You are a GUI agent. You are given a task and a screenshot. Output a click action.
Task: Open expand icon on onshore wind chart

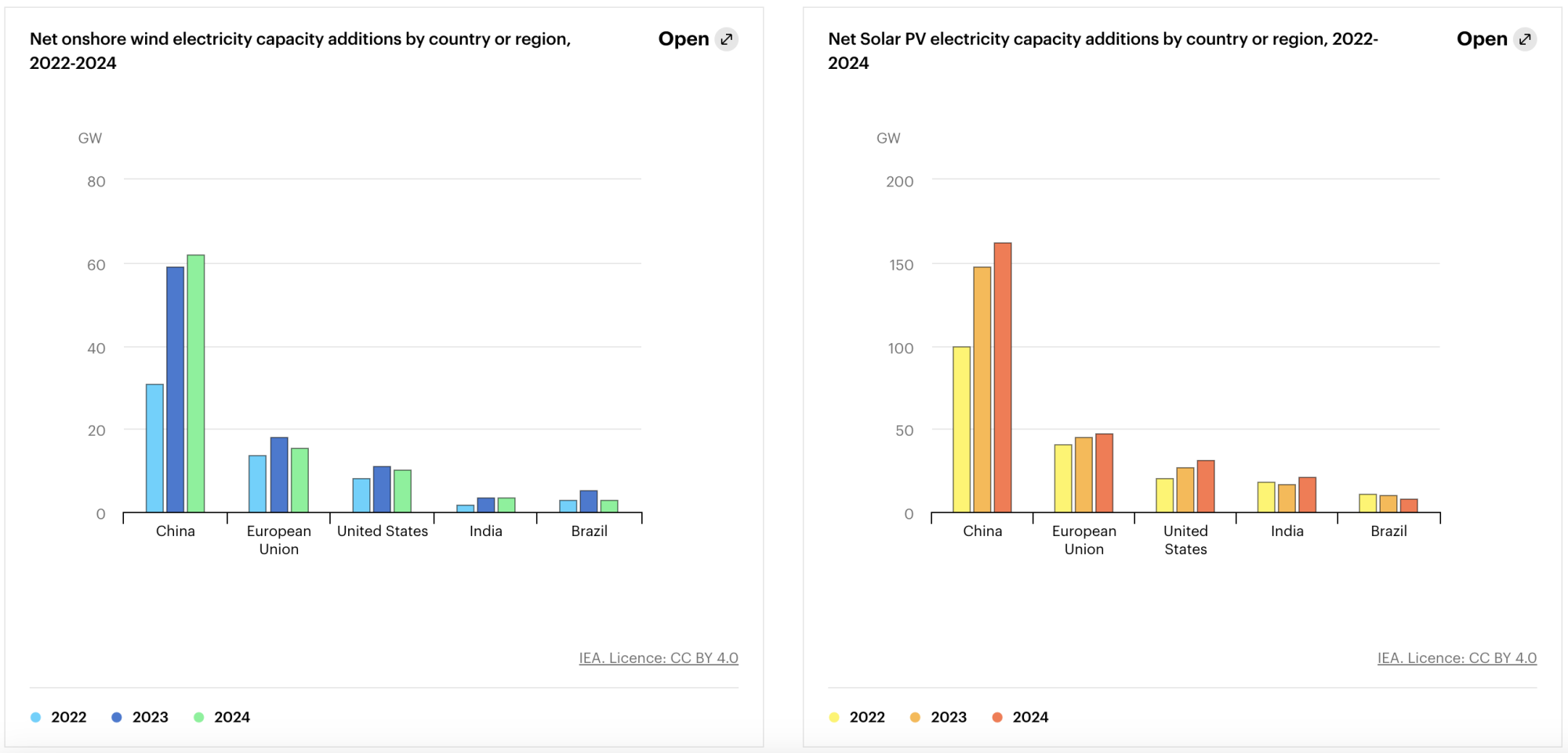click(727, 39)
